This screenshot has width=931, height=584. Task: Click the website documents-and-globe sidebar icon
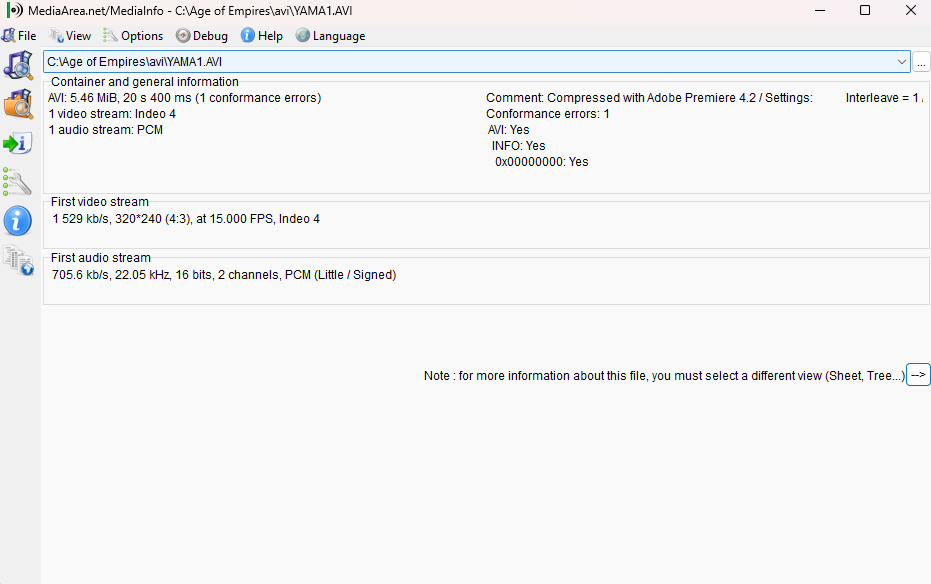coord(18,260)
